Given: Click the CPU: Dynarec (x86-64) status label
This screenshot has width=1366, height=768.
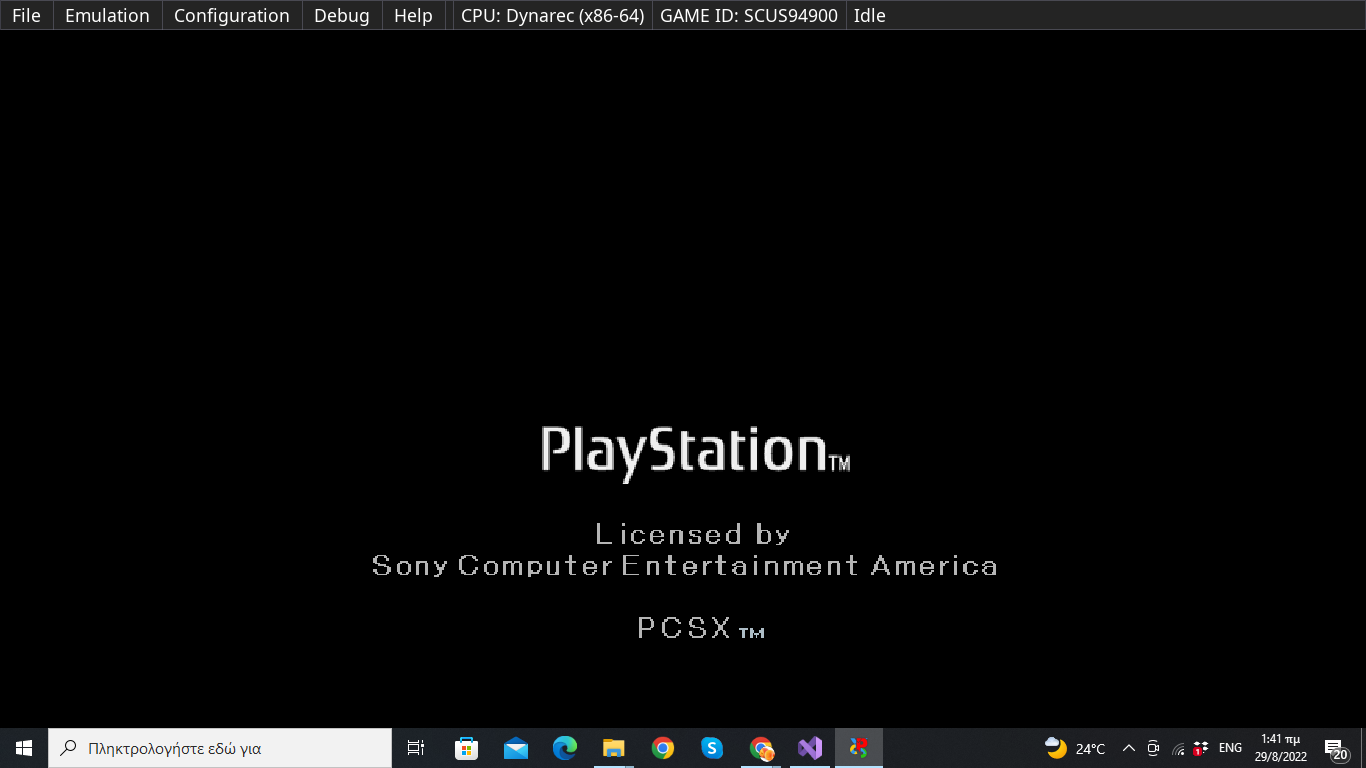Looking at the screenshot, I should [552, 16].
